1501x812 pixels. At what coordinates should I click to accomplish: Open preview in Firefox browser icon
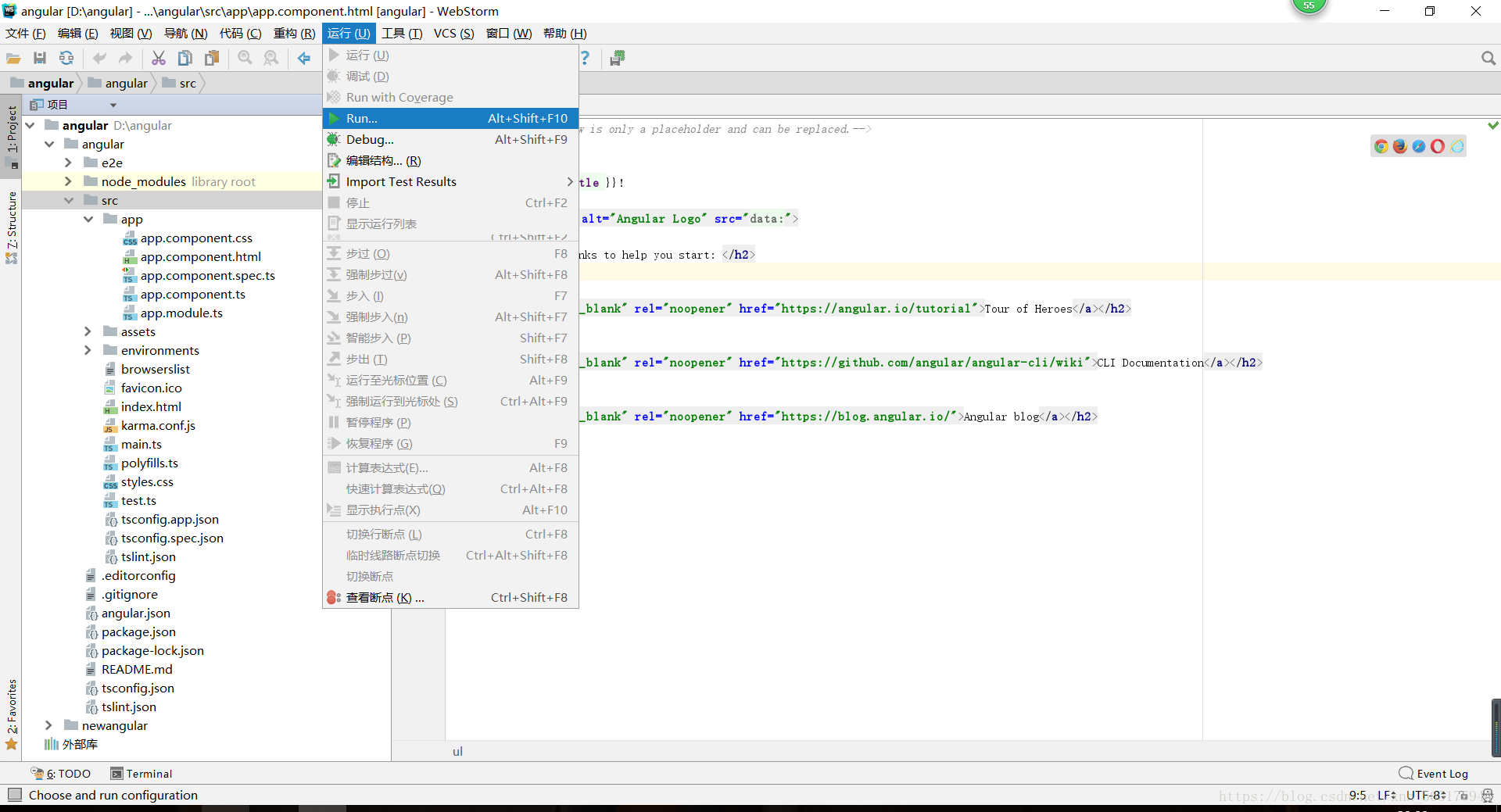[x=1400, y=146]
